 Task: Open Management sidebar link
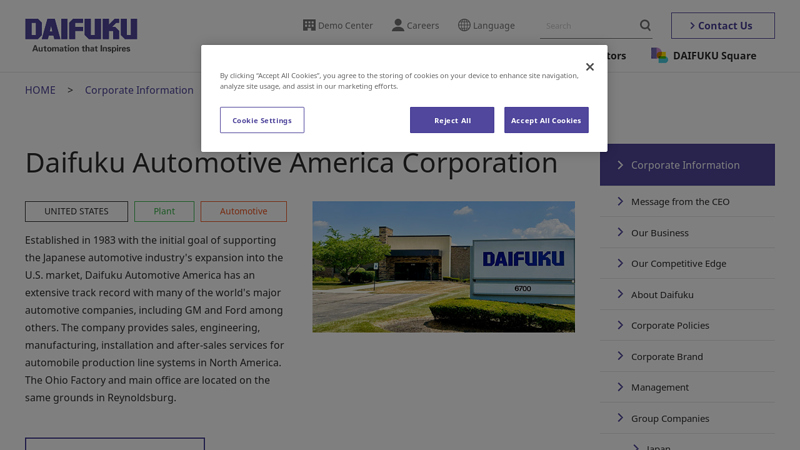point(660,387)
